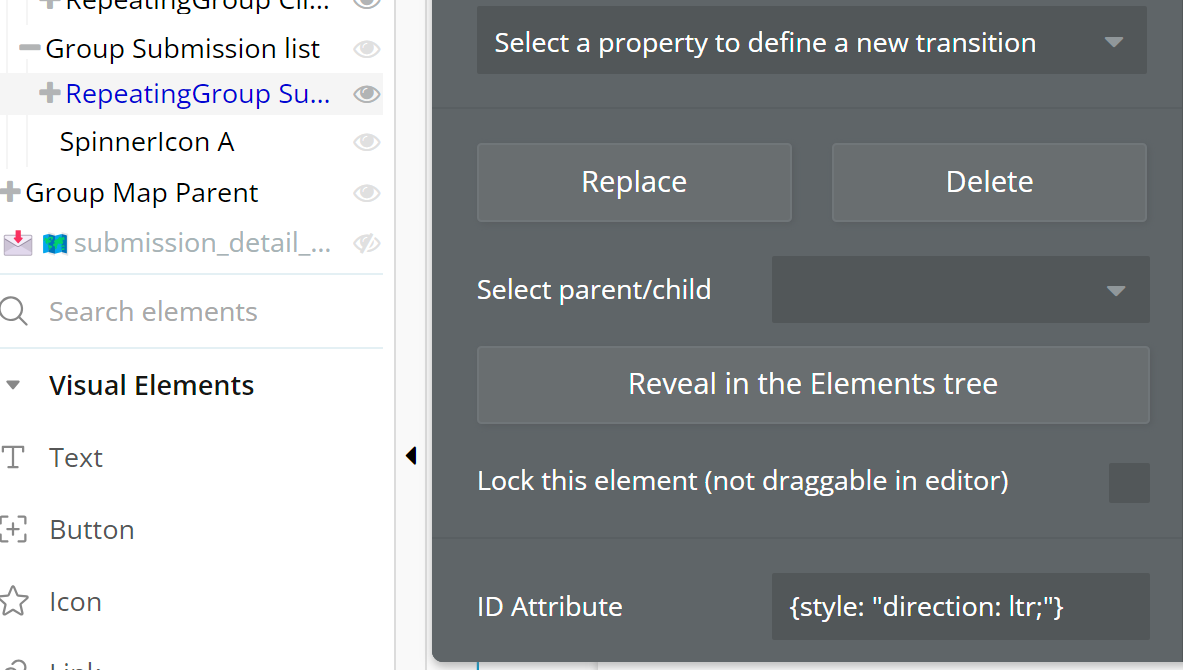This screenshot has height=670, width=1183.
Task: Expand Group Map Parent tree node
Action: (11, 192)
